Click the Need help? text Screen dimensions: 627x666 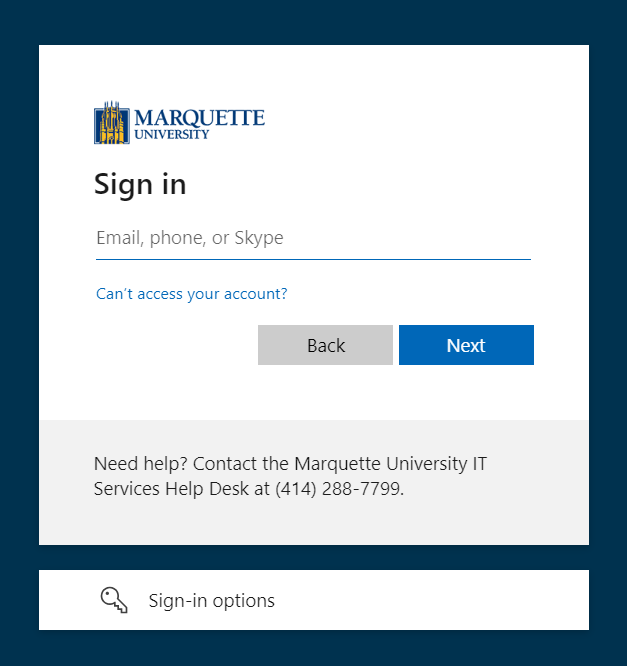coord(140,464)
